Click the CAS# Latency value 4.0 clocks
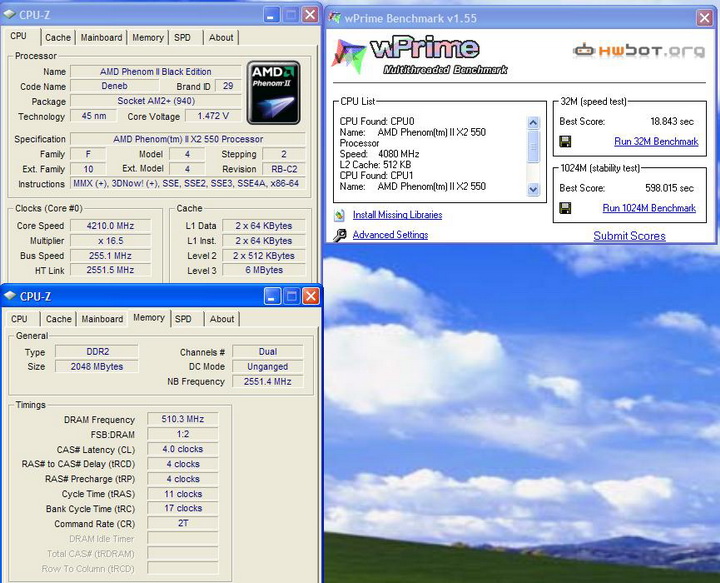The height and width of the screenshot is (583, 720). tap(183, 449)
